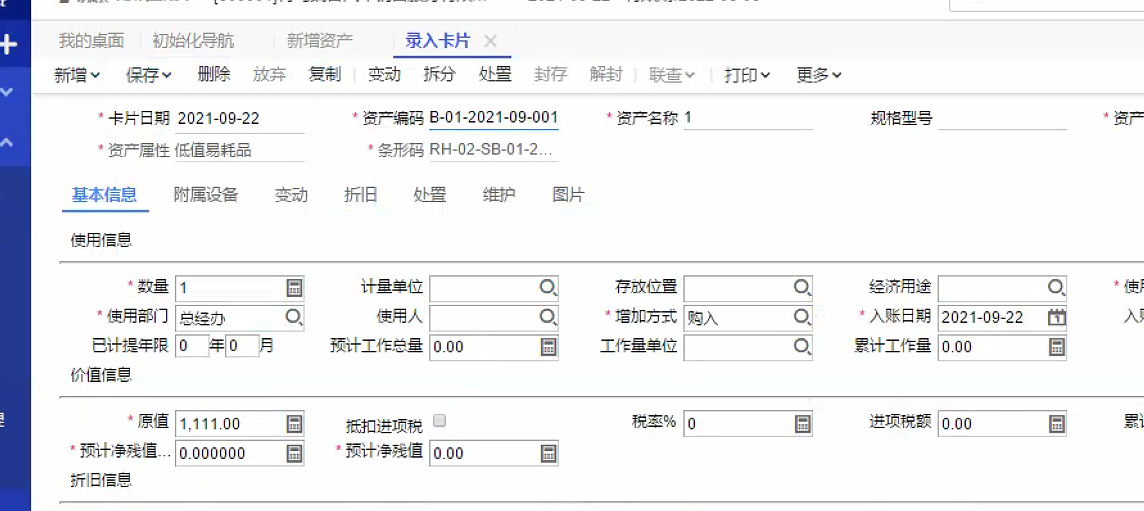
Task: Click the 已计提年限 月 input box
Action: click(x=242, y=346)
